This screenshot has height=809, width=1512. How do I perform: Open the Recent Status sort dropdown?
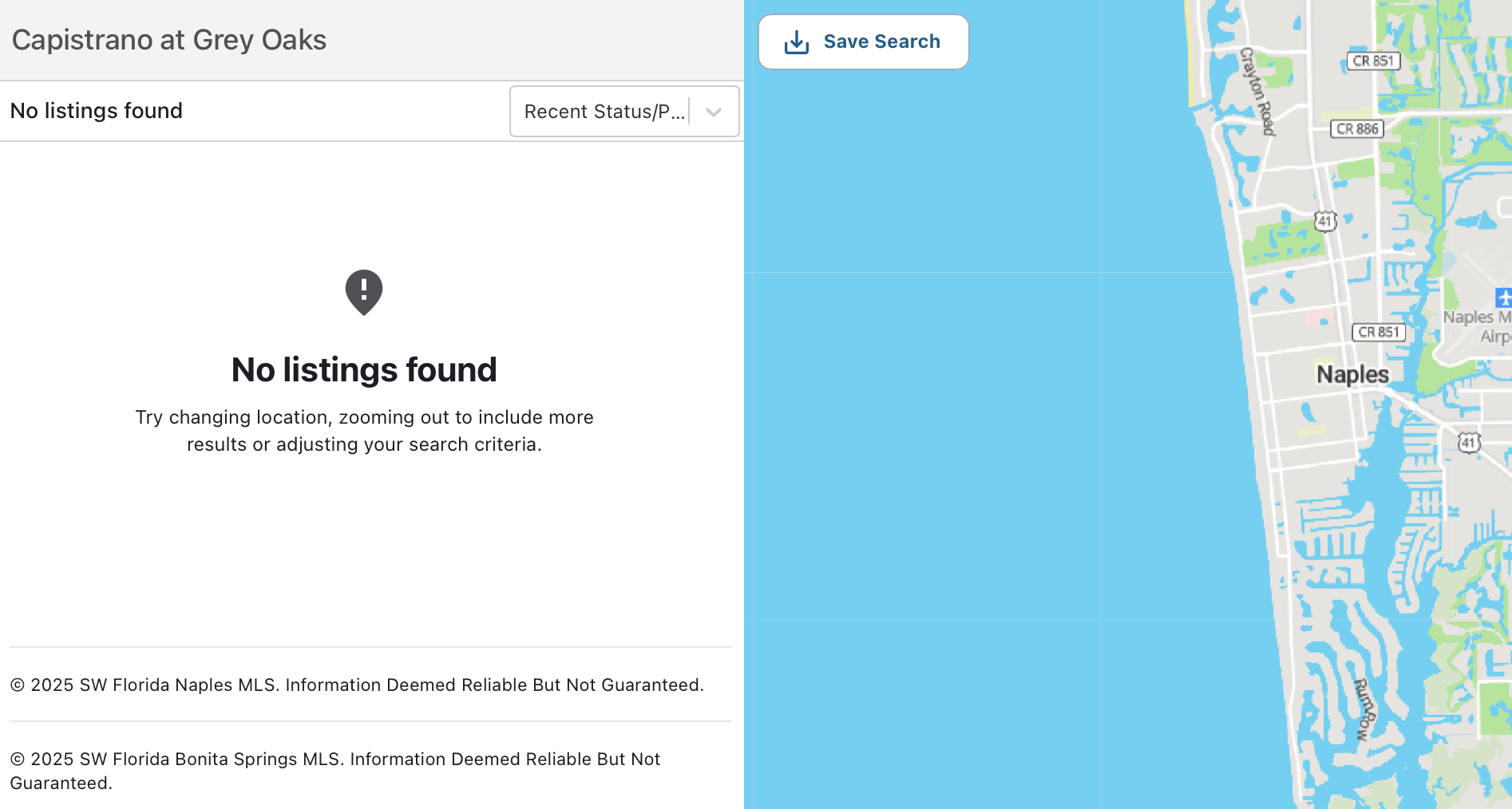pyautogui.click(x=604, y=112)
